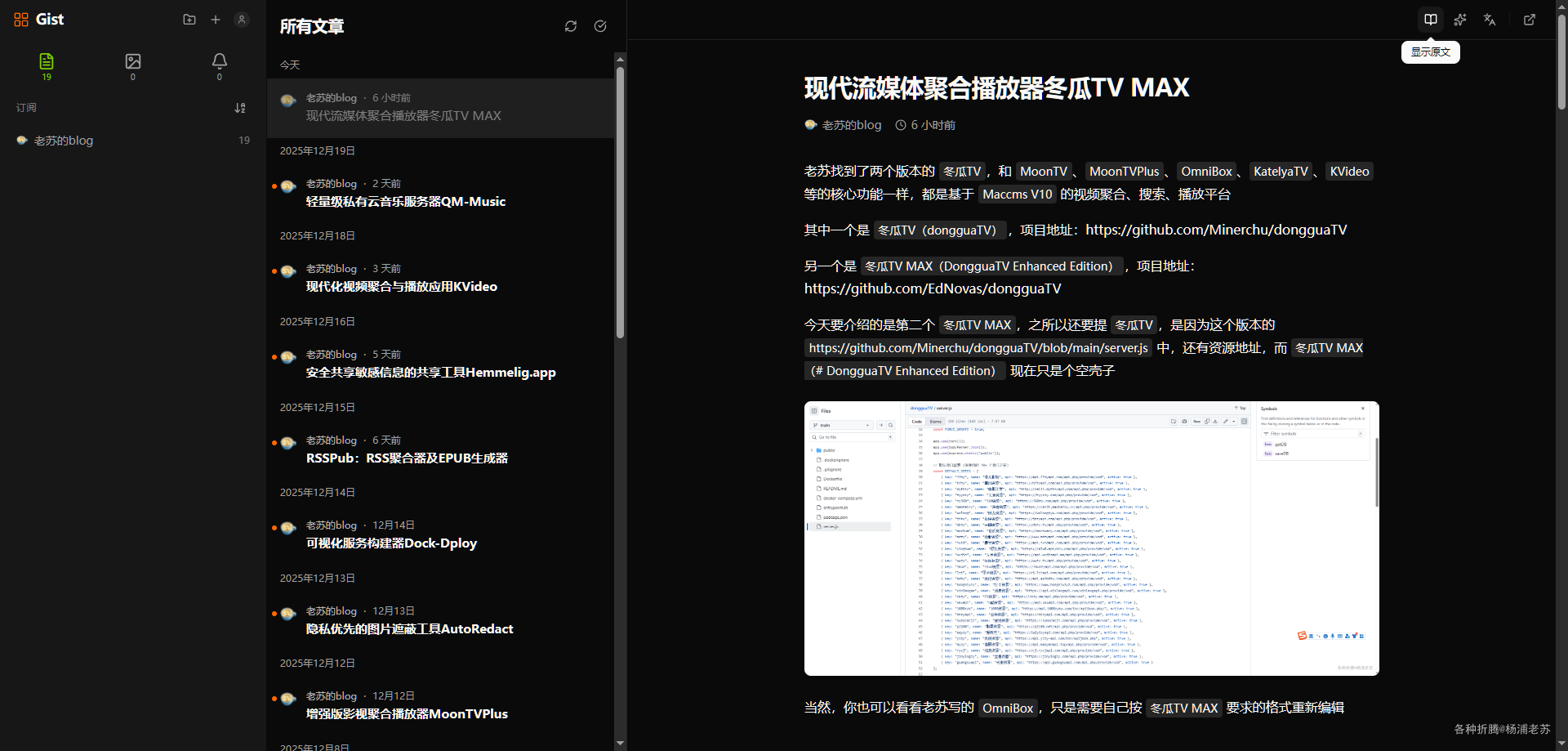Click the article list scroll down arrow

(x=620, y=744)
